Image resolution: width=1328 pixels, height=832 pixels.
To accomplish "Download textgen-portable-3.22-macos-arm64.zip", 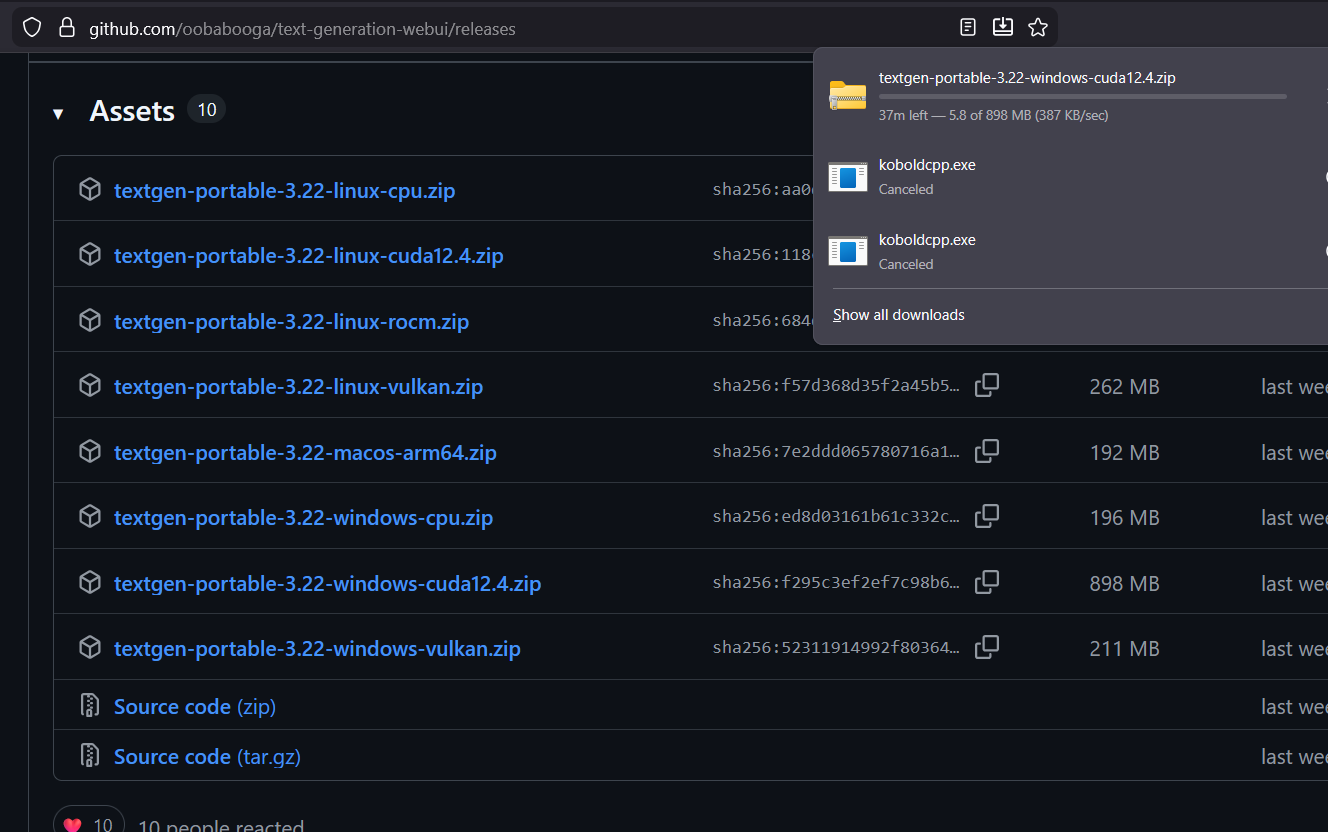I will [305, 453].
